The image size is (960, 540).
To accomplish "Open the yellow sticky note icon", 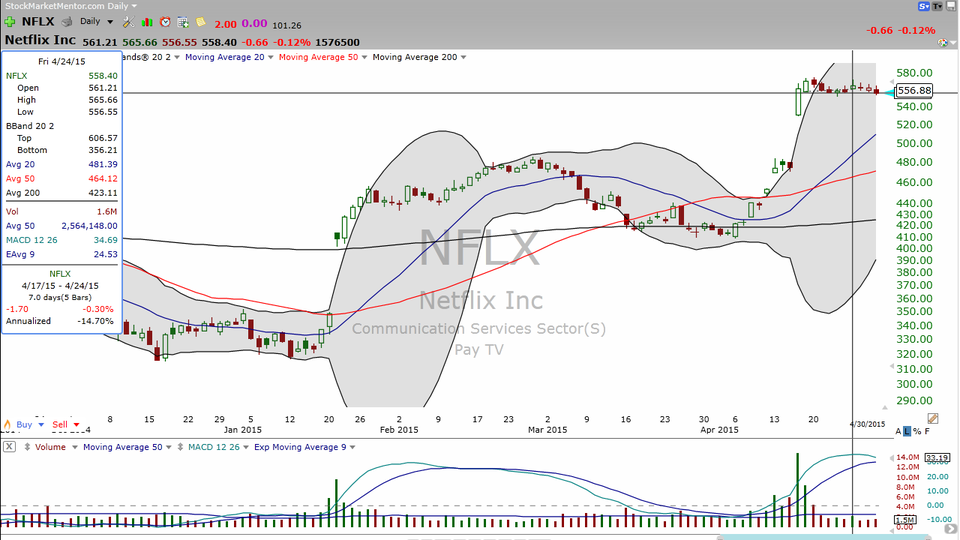I will point(201,22).
